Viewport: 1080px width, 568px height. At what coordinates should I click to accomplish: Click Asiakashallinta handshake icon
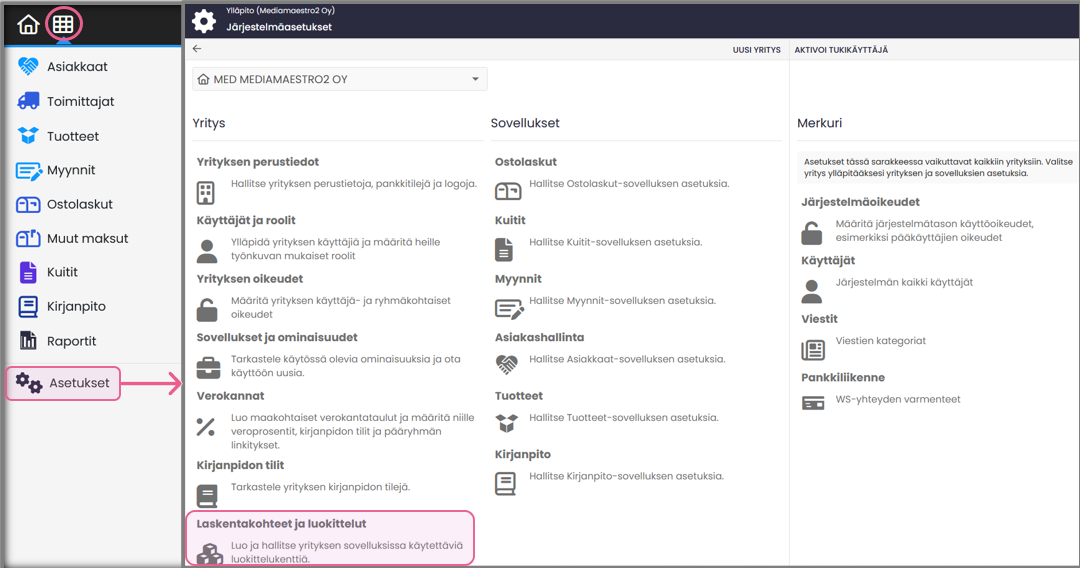[508, 366]
